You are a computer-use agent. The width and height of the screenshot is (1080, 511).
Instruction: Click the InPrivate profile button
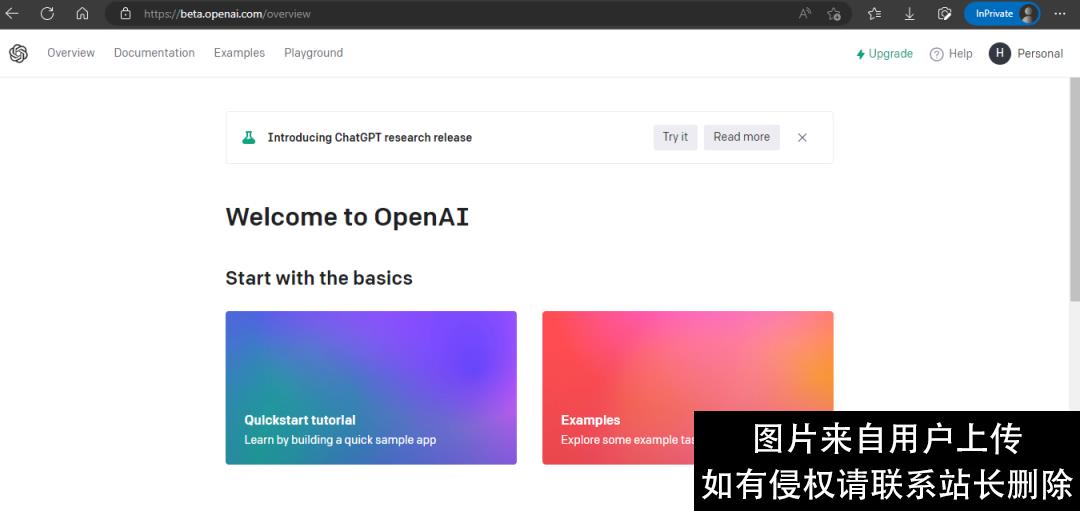(x=1002, y=14)
